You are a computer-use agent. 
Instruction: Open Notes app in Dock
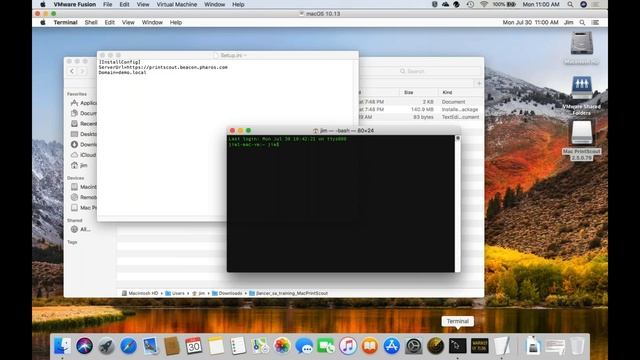(216, 346)
